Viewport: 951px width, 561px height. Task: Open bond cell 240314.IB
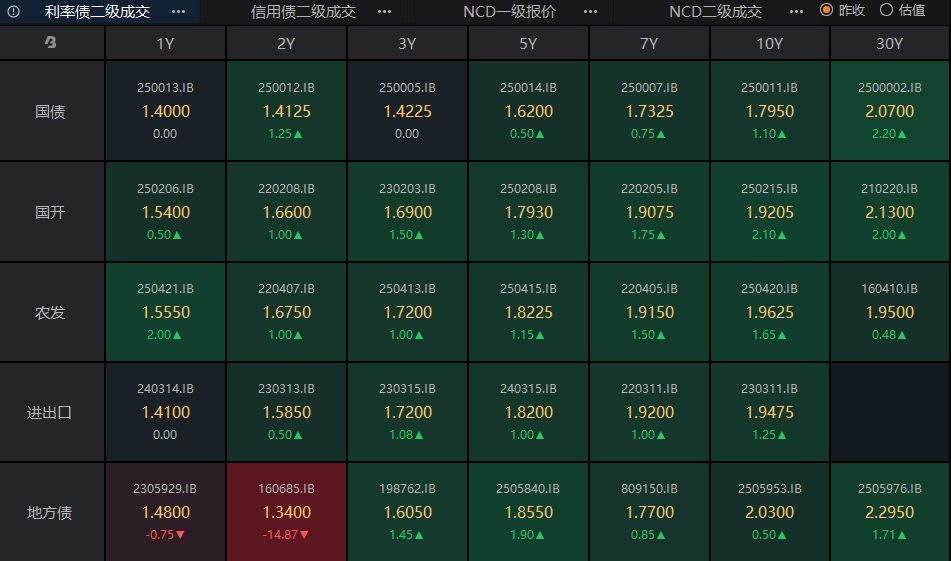pos(165,412)
